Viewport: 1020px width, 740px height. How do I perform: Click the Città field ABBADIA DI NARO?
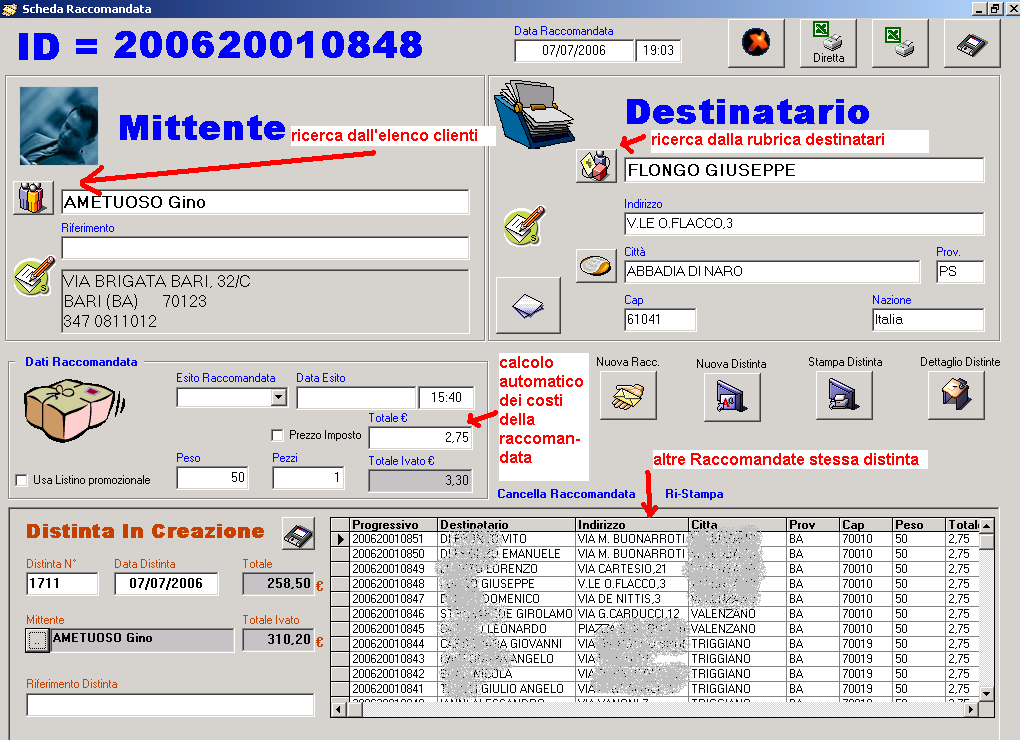(x=772, y=272)
